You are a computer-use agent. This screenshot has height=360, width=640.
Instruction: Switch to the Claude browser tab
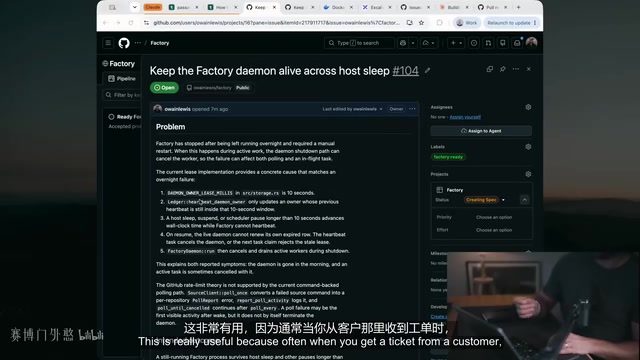[x=153, y=7]
